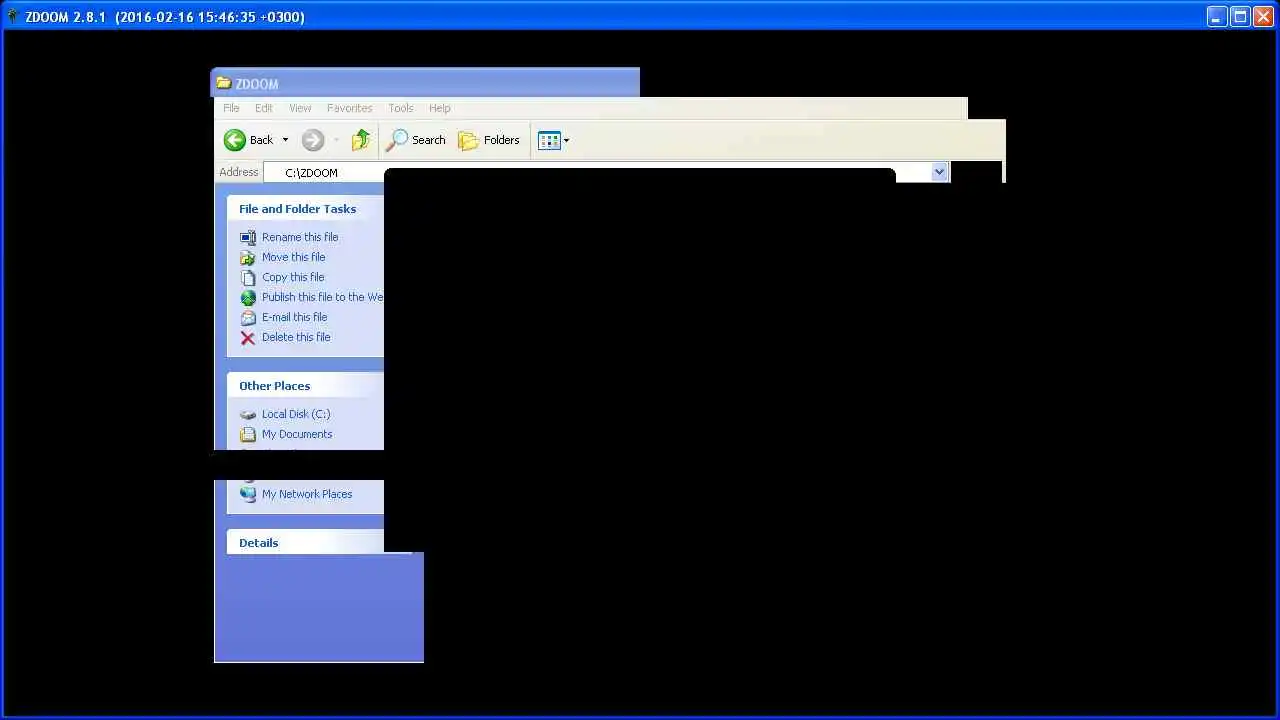This screenshot has height=720, width=1280.
Task: Minimize the ZDOOM 2.8.1 window
Action: [x=1217, y=17]
